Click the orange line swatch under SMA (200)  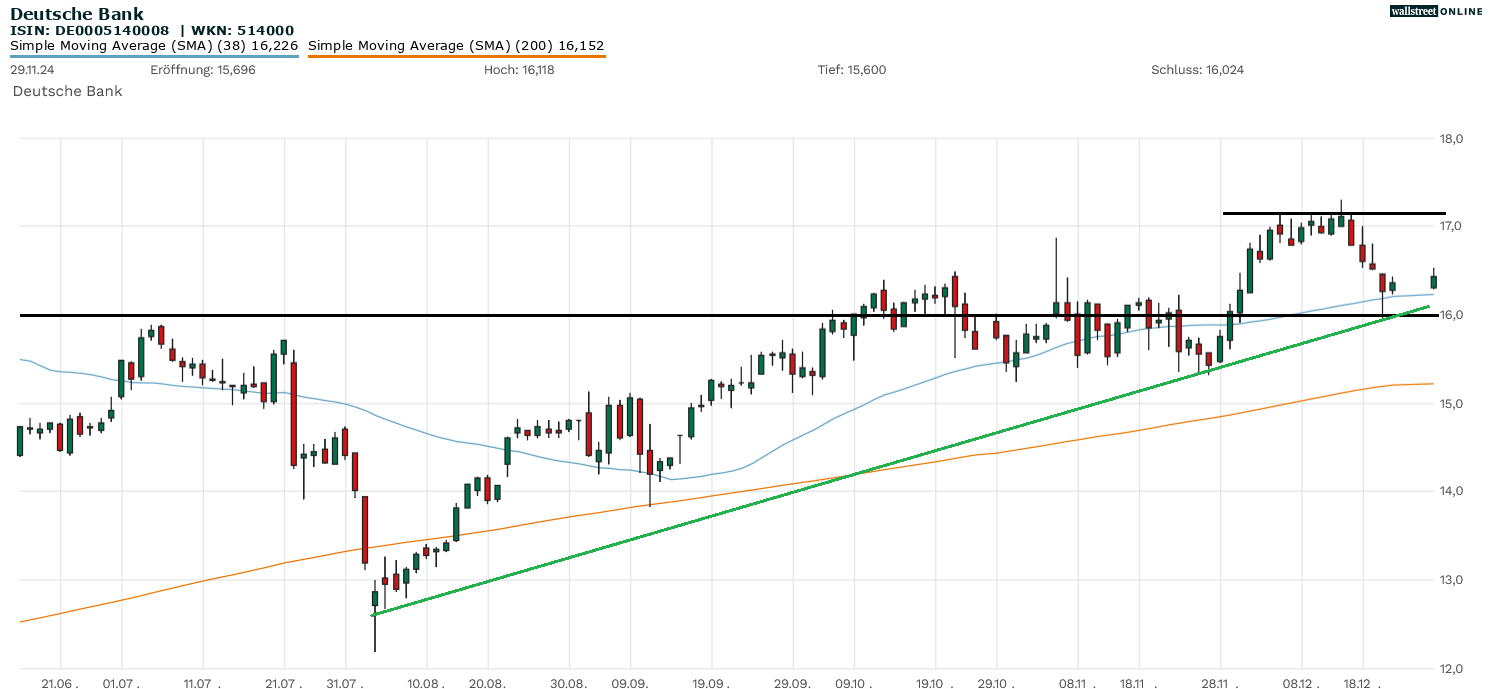[456, 56]
